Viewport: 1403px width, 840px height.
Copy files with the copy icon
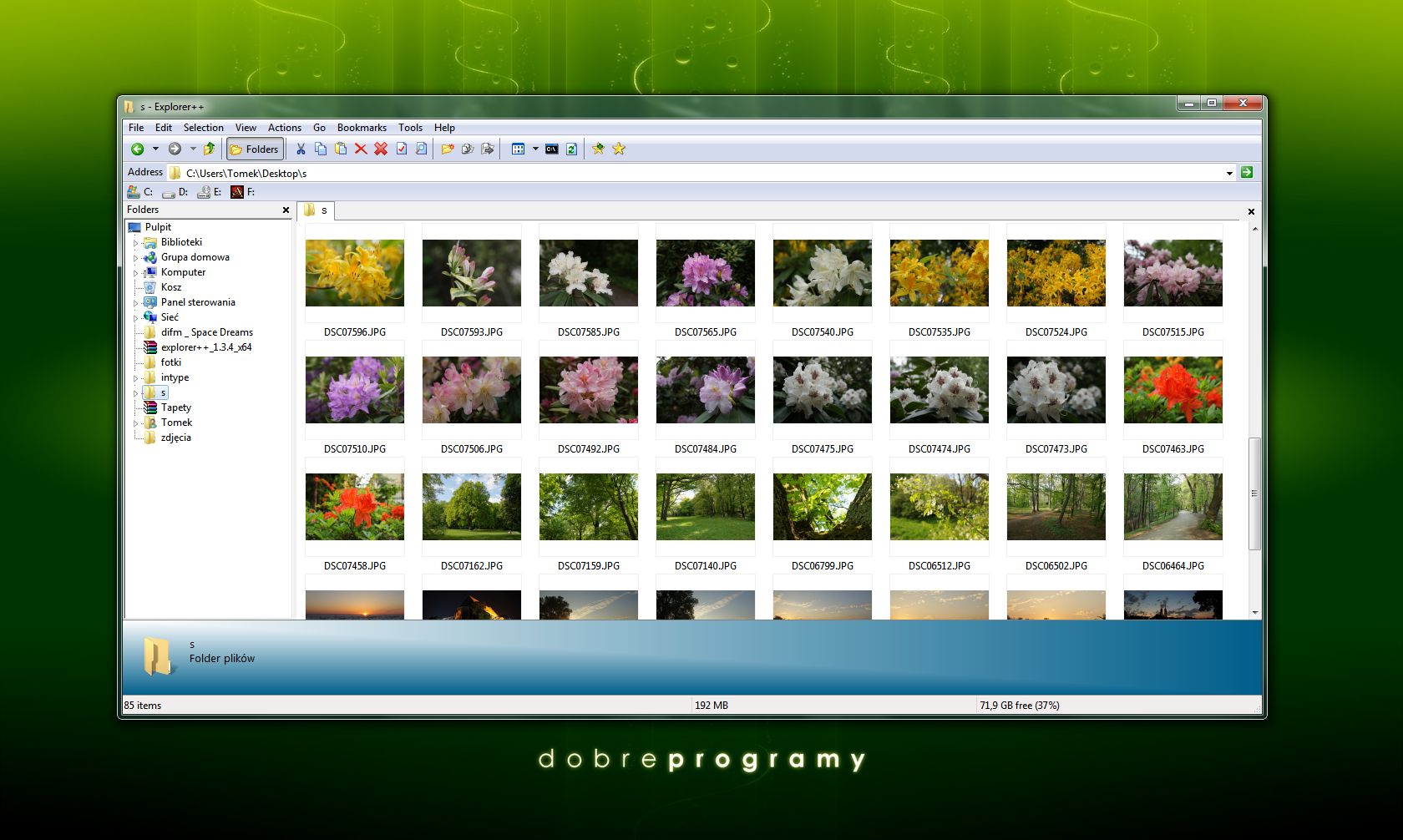[x=322, y=149]
